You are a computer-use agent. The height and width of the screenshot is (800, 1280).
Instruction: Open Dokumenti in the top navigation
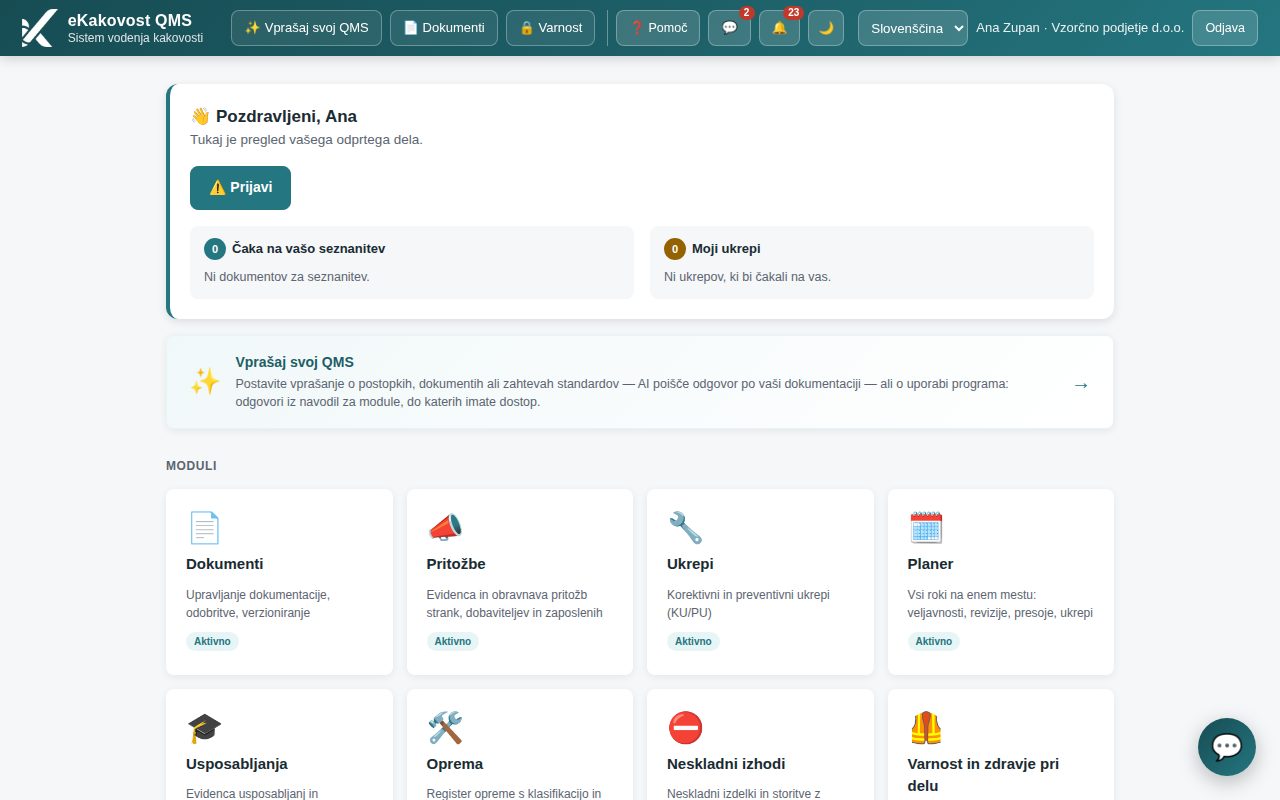coord(444,28)
